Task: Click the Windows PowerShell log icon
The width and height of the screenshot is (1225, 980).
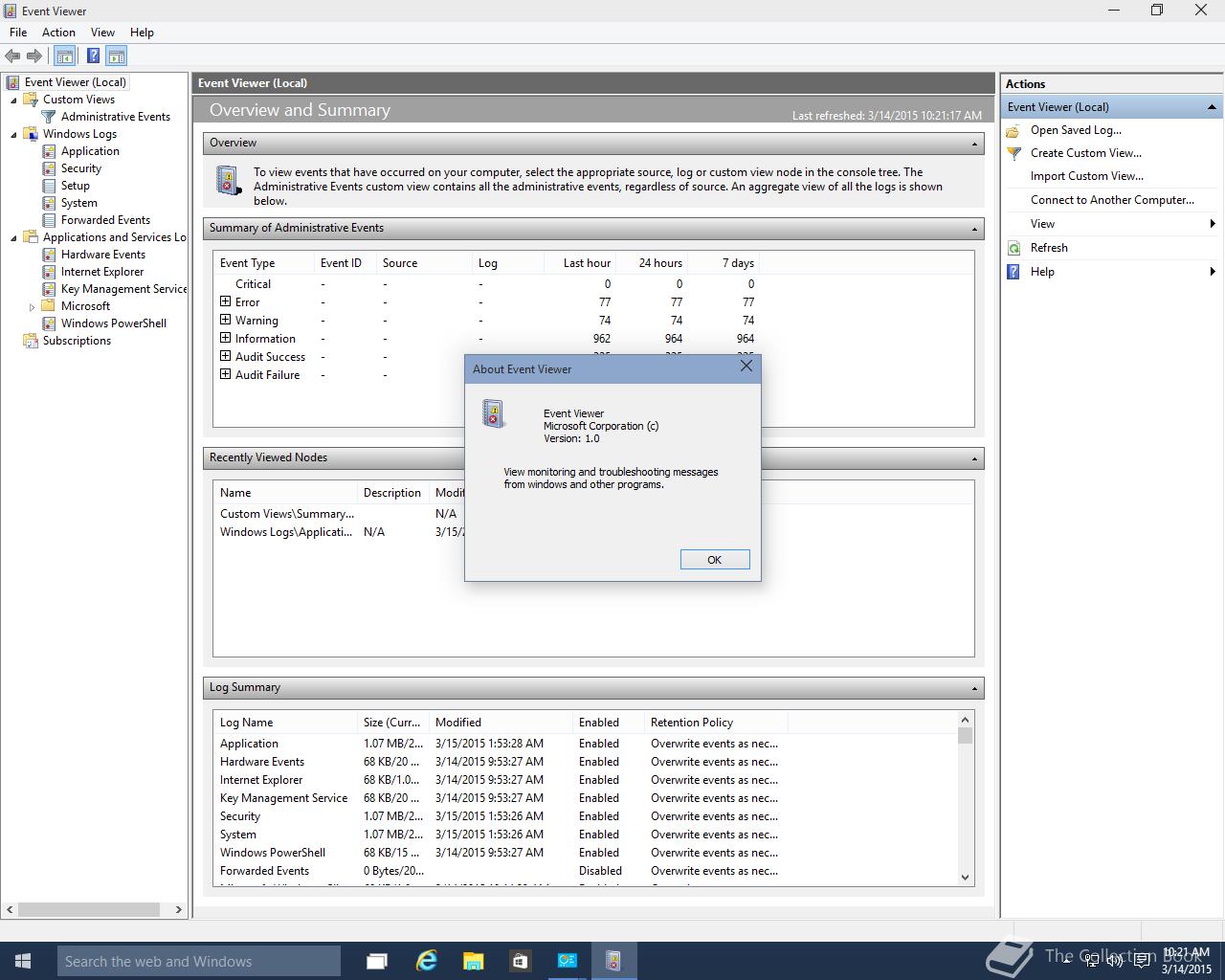Action: (x=50, y=323)
